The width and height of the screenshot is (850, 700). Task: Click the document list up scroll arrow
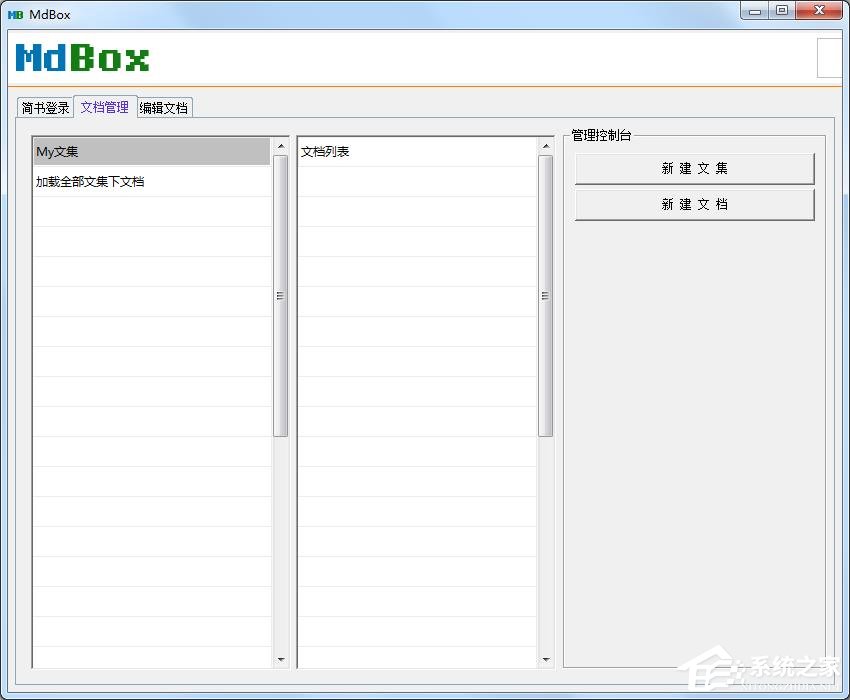click(545, 146)
